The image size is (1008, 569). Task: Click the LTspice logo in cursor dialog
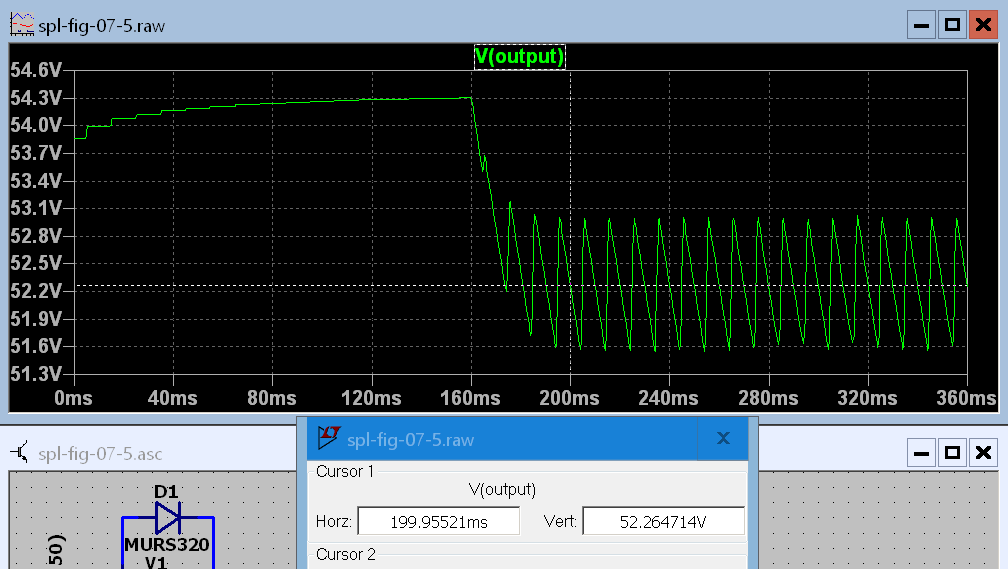point(329,438)
